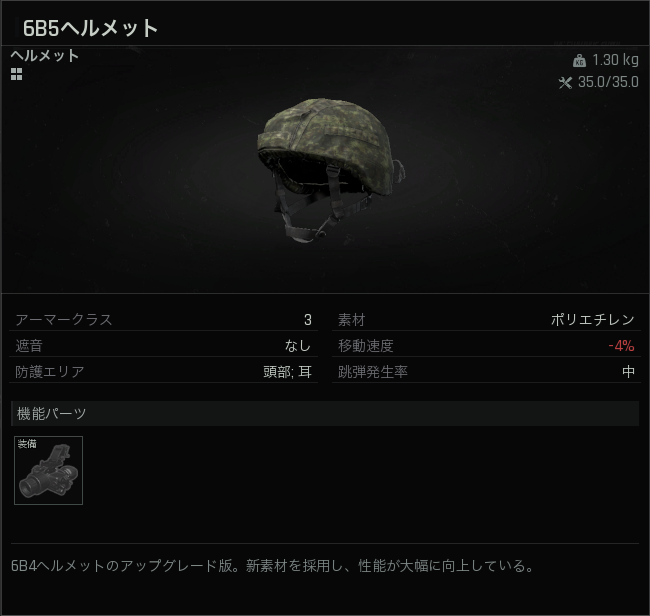The image size is (650, 616).
Task: Click the 6B5ヘルメット title text
Action: click(90, 28)
